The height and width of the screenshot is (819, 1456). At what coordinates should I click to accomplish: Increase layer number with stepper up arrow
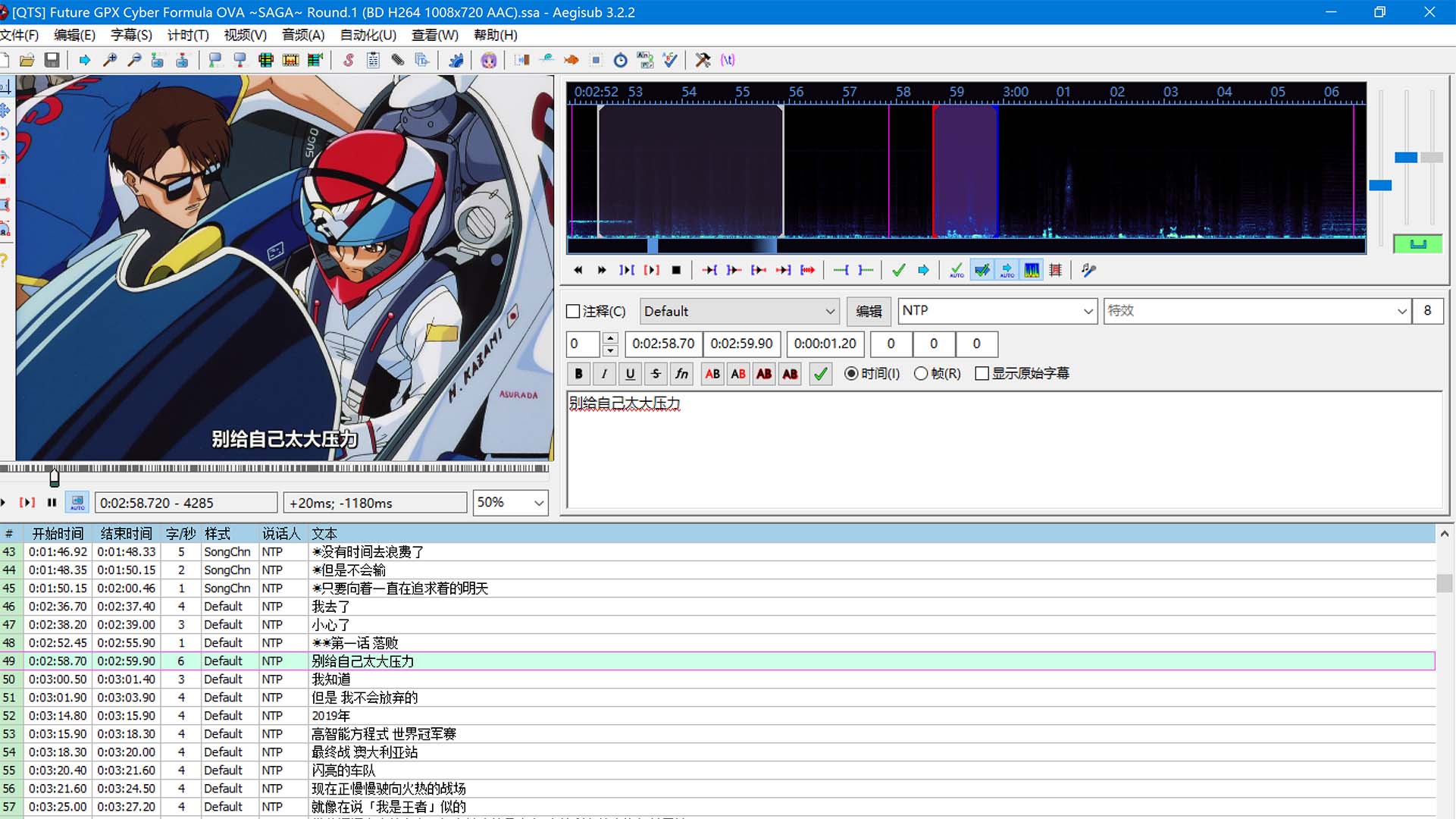pos(610,338)
